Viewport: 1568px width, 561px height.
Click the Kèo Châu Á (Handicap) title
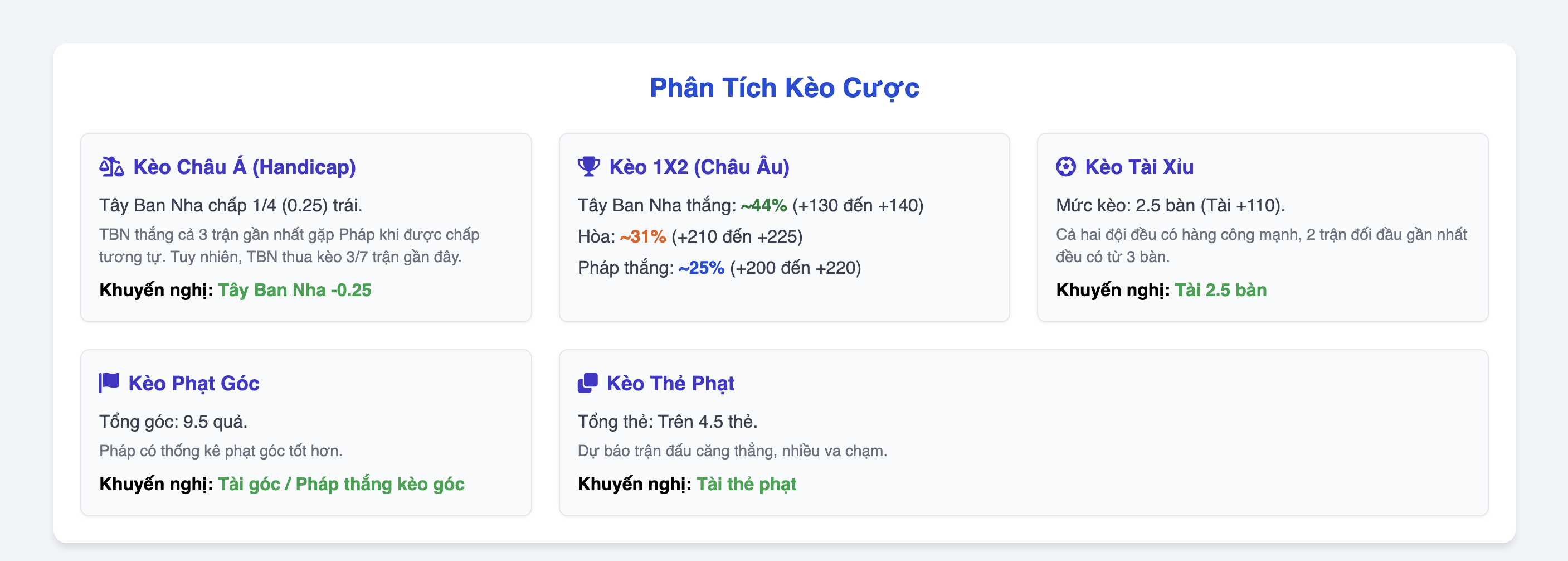point(245,167)
